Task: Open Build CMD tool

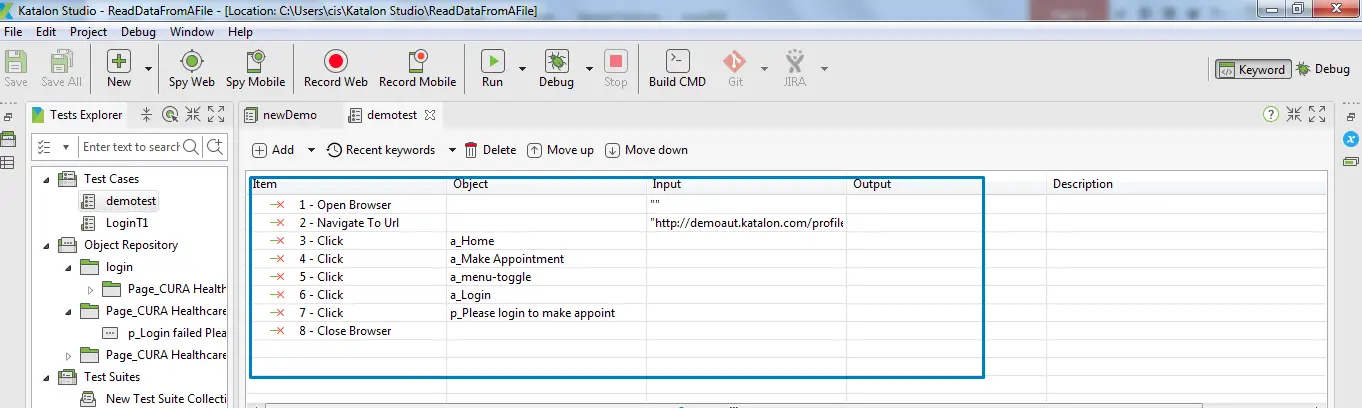Action: pyautogui.click(x=677, y=69)
